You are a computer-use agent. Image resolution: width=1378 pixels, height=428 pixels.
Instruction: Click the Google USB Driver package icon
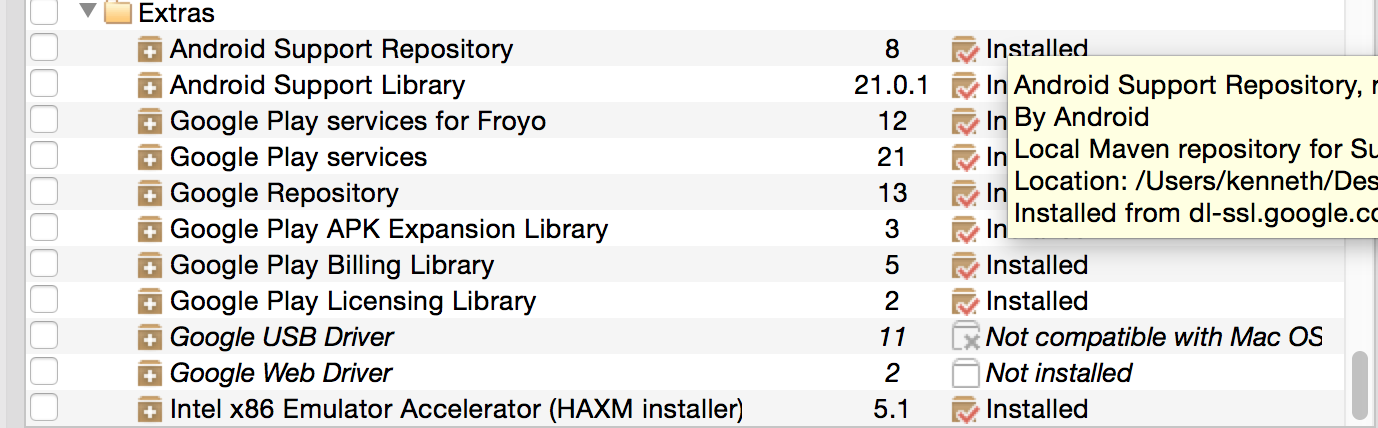point(149,337)
